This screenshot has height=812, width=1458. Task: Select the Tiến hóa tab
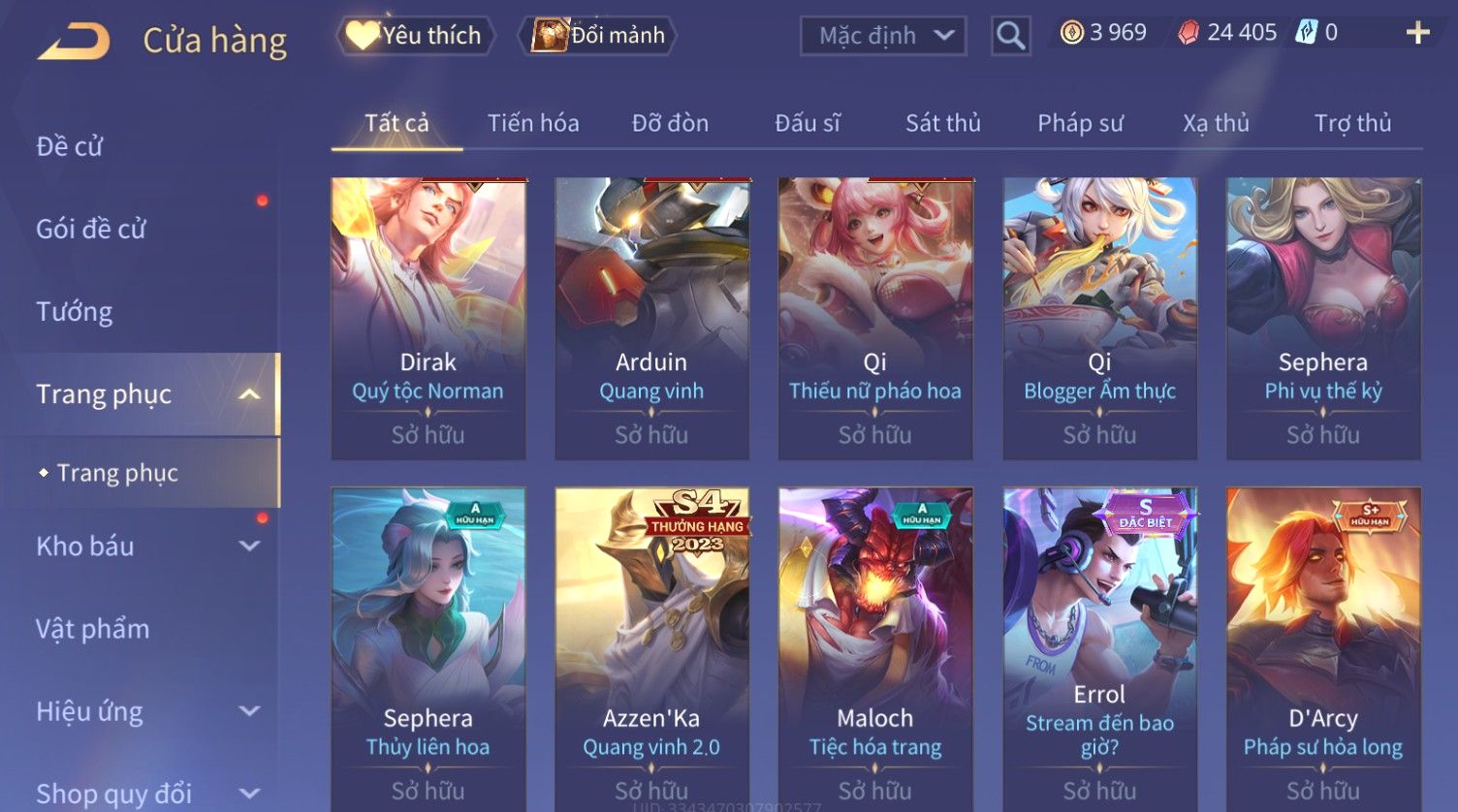click(533, 123)
